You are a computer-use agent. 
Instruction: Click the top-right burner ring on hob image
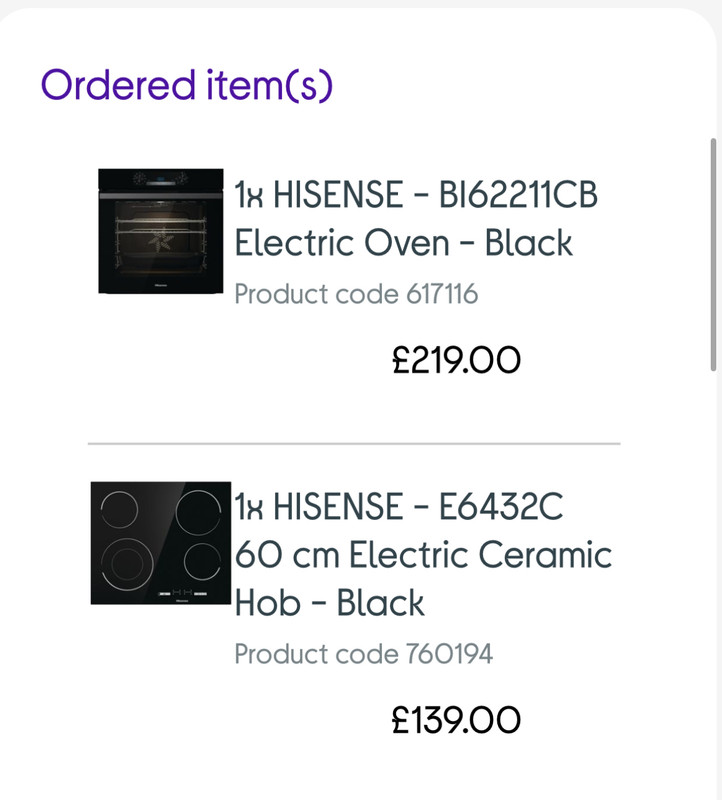pyautogui.click(x=198, y=513)
